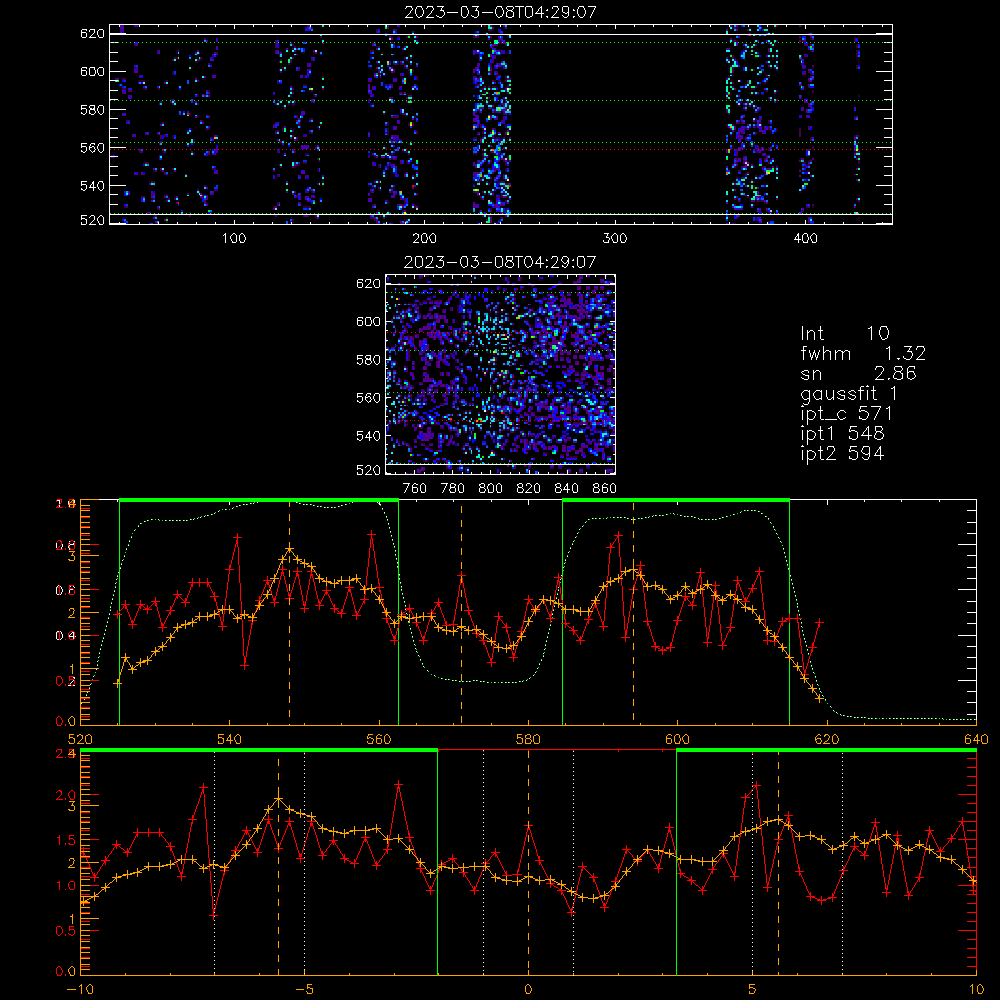
Task: Click x-axis label 0 on bottom plot
Action: [x=528, y=990]
